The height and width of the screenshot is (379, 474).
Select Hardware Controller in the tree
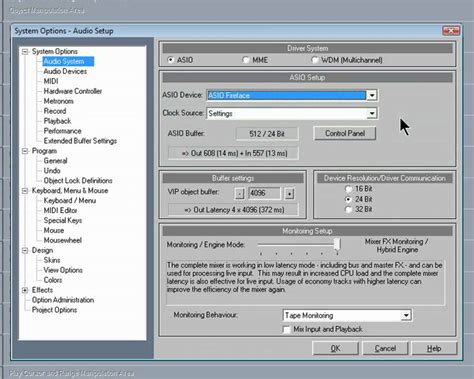coord(73,91)
